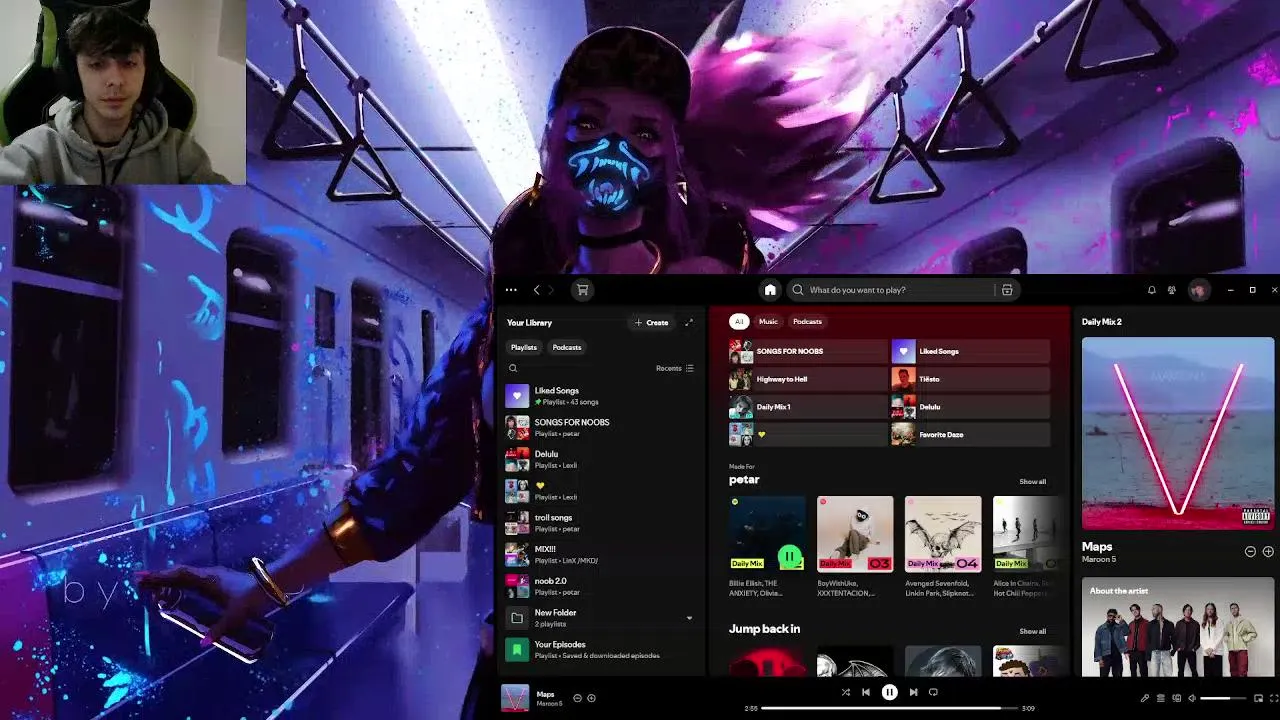Viewport: 1280px width, 720px height.
Task: Toggle shuffle playback
Action: 845,692
